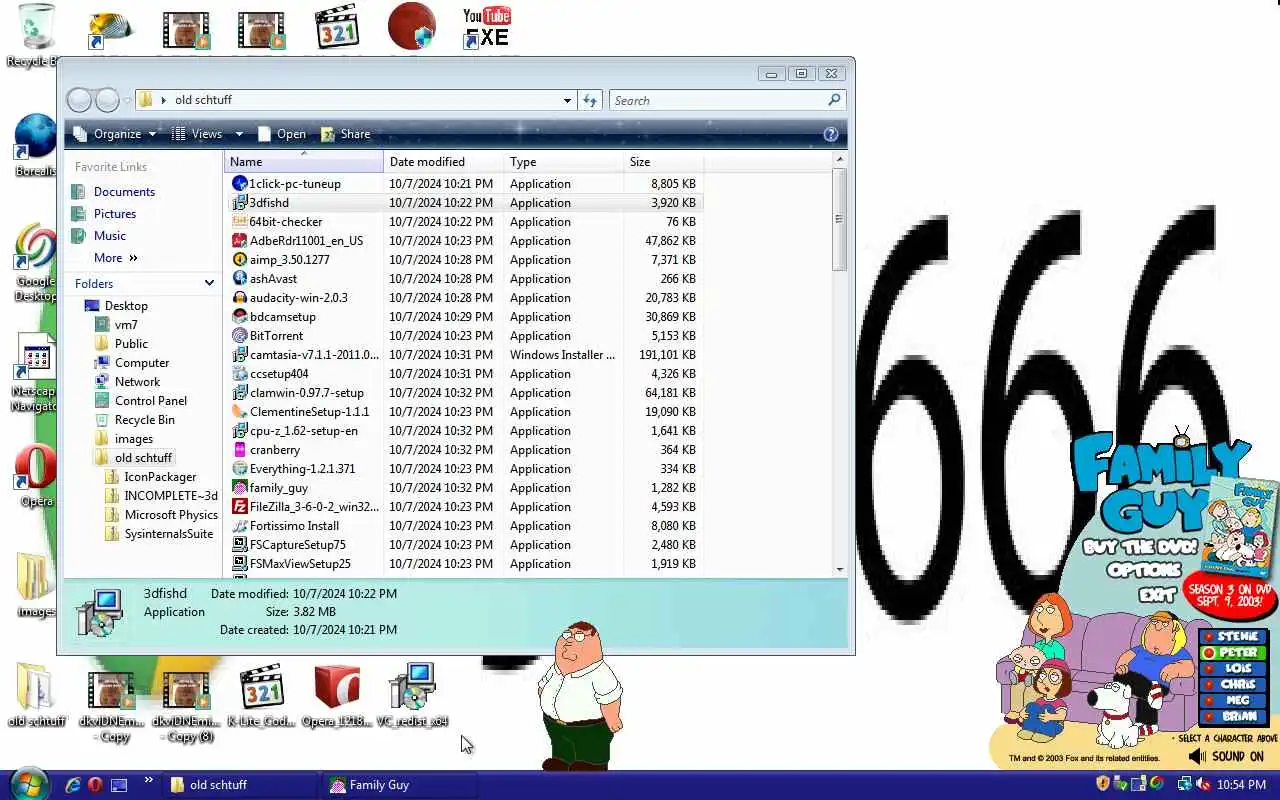
Task: Sort by the Type column header
Action: 564,162
